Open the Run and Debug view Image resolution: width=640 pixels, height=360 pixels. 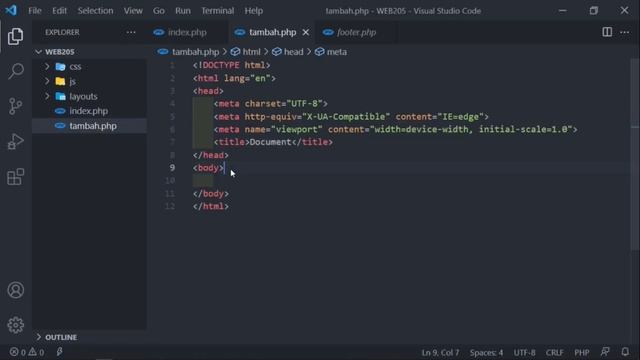point(16,141)
